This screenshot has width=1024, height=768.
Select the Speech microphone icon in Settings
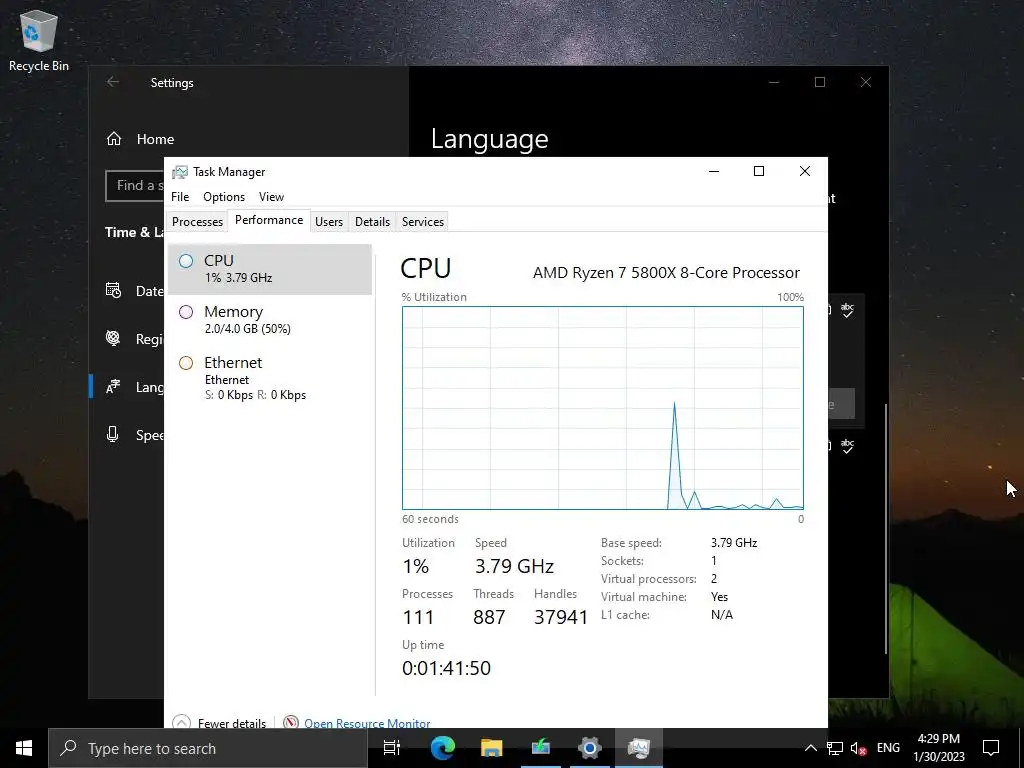(113, 434)
